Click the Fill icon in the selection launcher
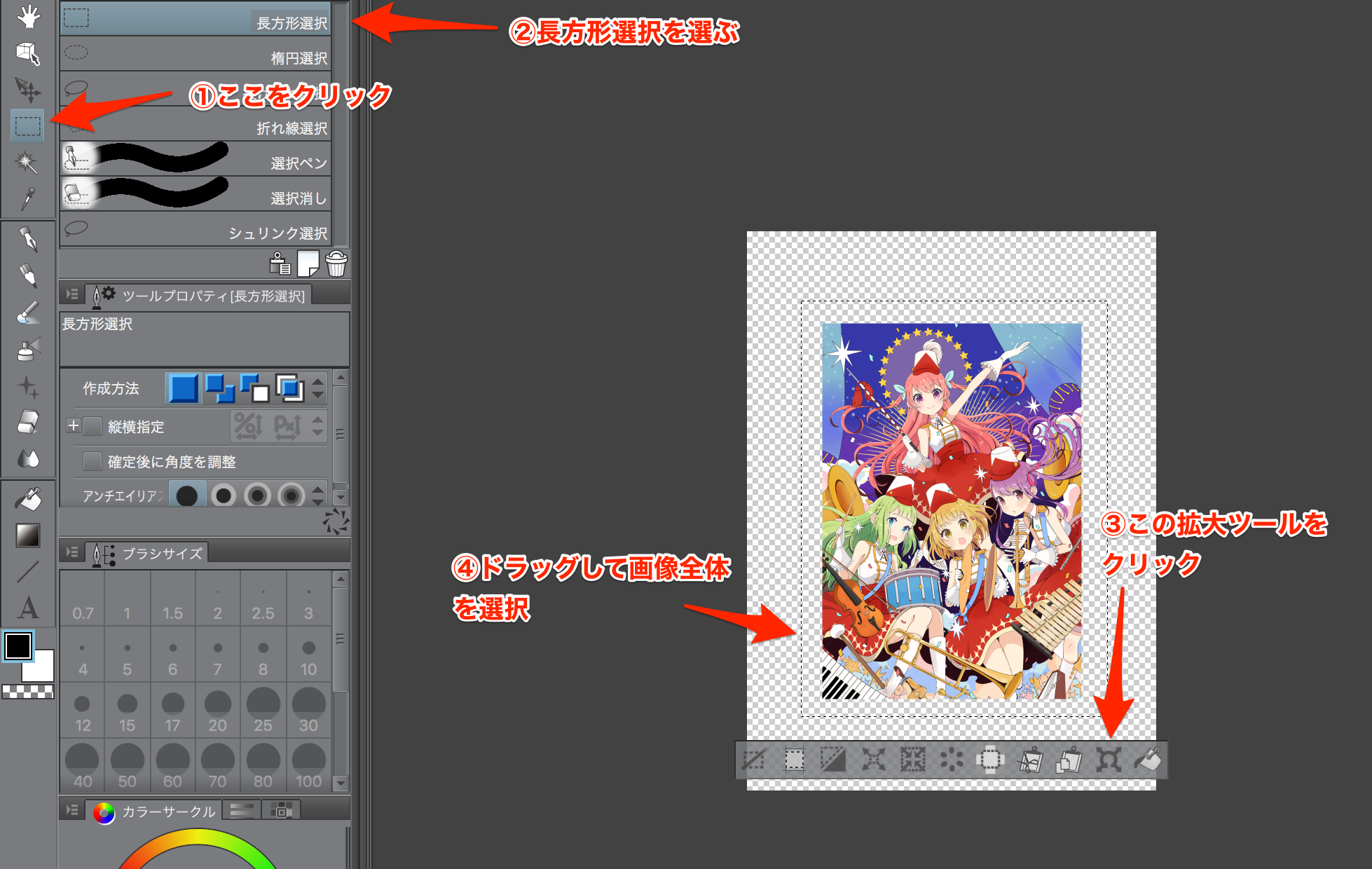 point(1148,760)
